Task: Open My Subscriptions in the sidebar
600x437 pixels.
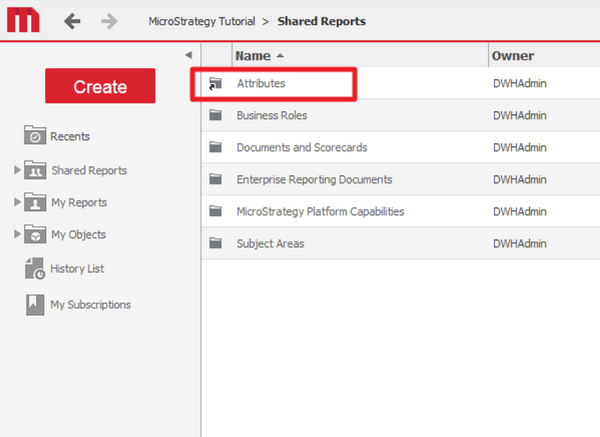Action: pyautogui.click(x=91, y=305)
